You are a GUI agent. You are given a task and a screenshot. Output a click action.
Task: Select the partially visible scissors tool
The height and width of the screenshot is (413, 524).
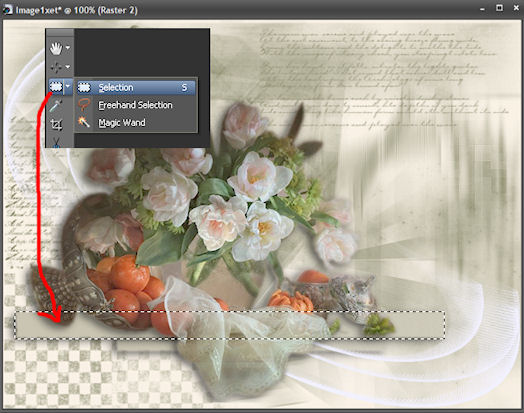coord(56,142)
